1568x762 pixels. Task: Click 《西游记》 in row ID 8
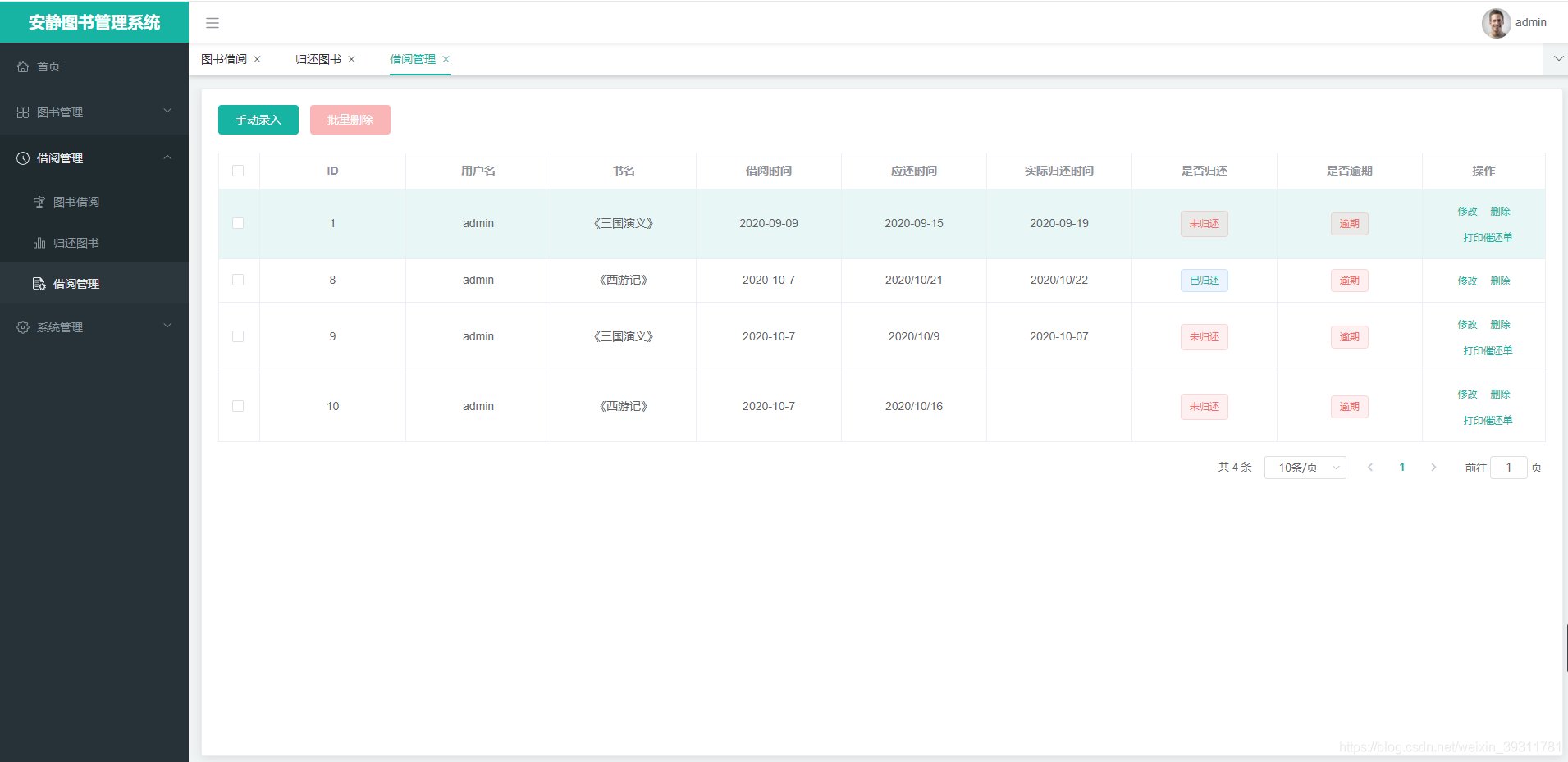pos(624,280)
